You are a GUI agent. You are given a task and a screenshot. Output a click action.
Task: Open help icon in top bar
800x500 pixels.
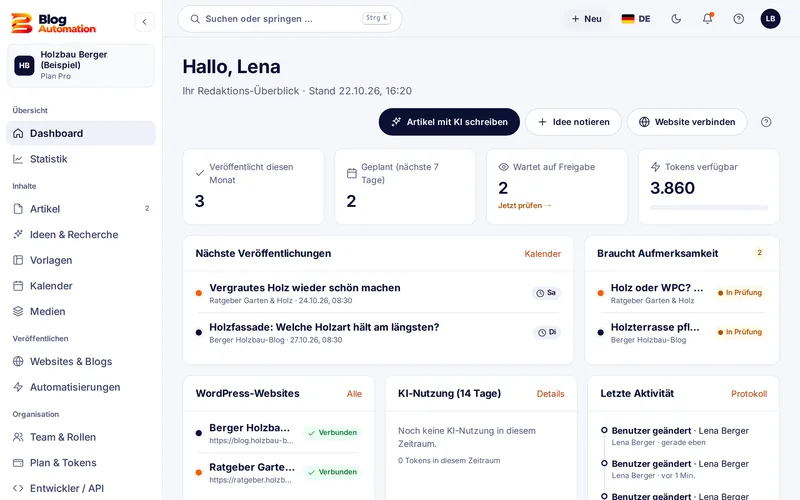(738, 19)
